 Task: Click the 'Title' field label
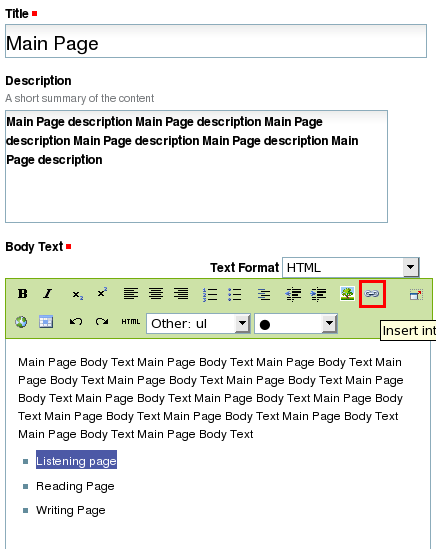coord(16,14)
